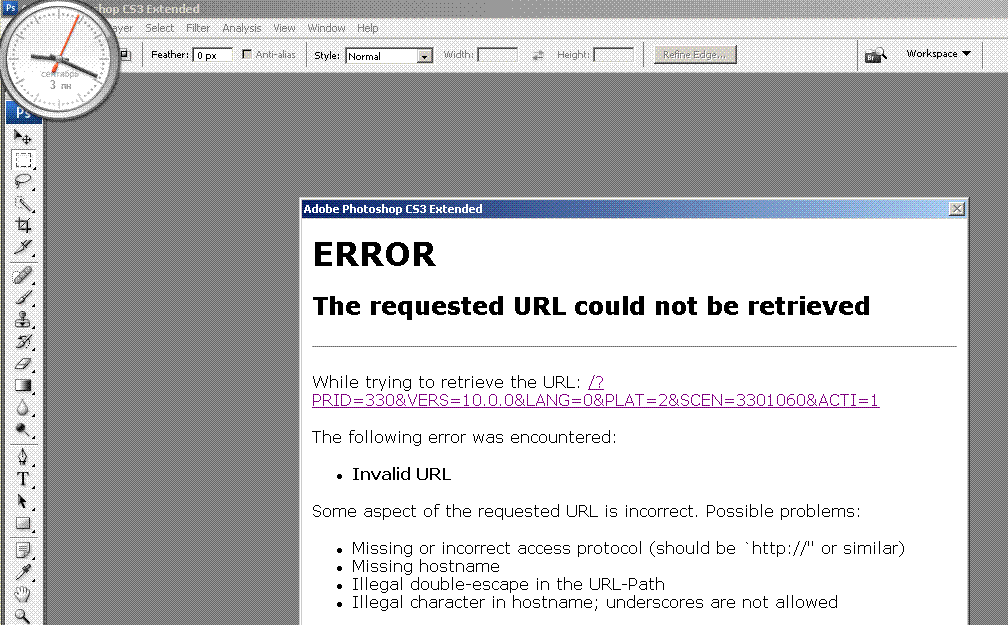1008x625 pixels.
Task: Click the 'ERROR' heading in dialog
Action: pyautogui.click(x=374, y=255)
